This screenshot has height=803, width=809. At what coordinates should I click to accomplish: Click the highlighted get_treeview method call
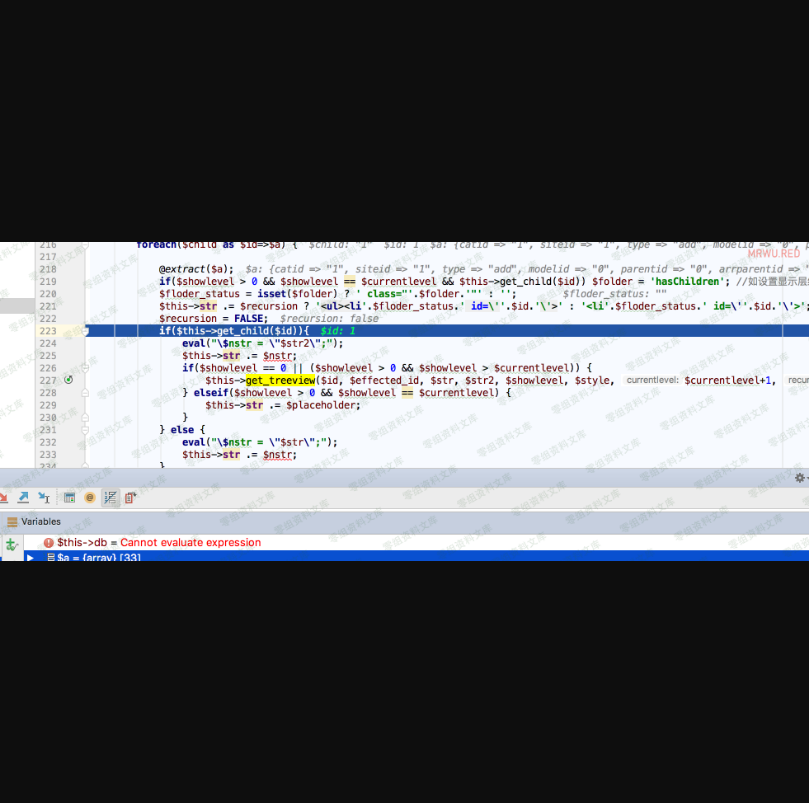coord(280,380)
